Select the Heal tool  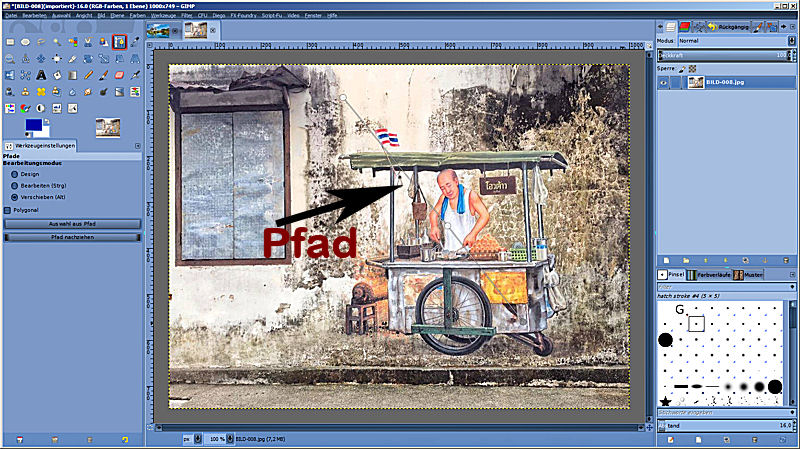click(x=41, y=92)
